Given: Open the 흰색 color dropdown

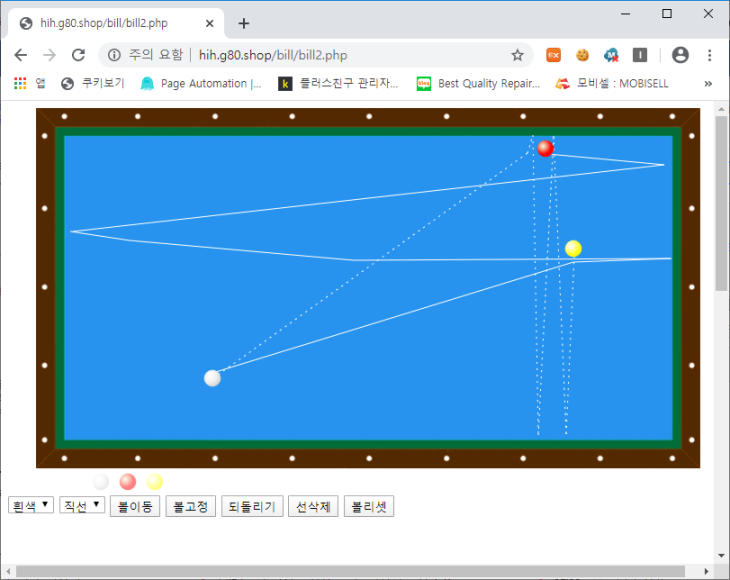Looking at the screenshot, I should coord(30,506).
